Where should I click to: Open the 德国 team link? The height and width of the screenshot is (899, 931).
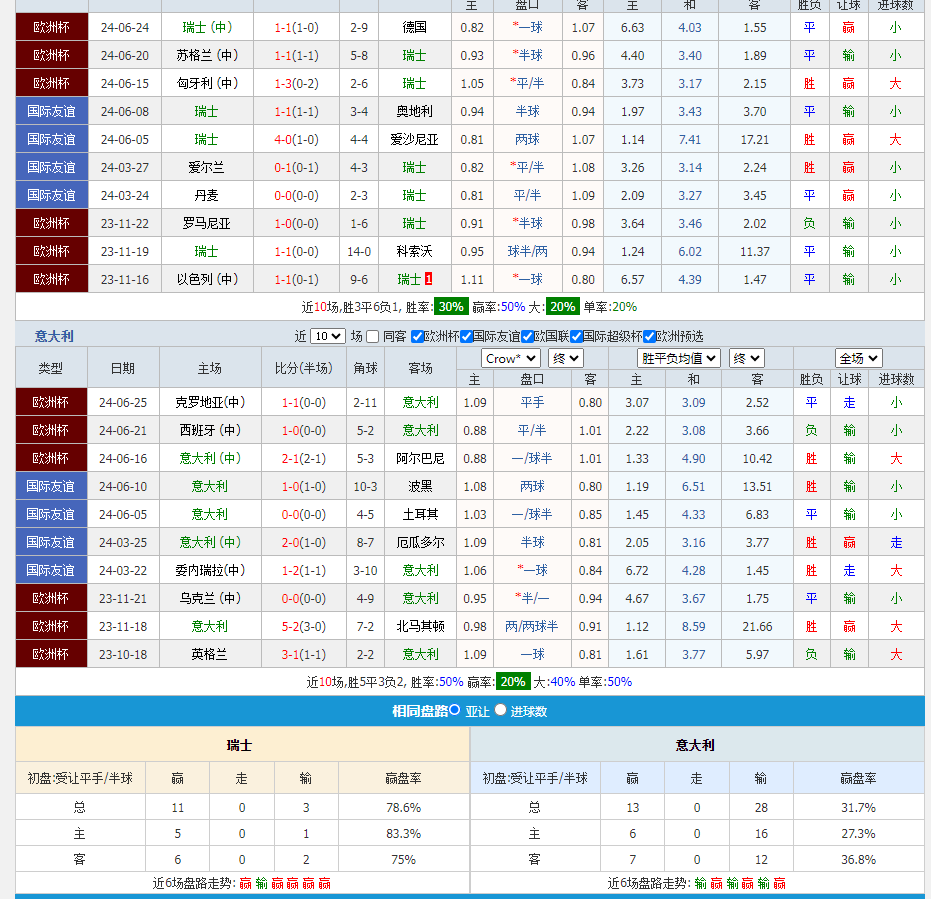coord(415,28)
